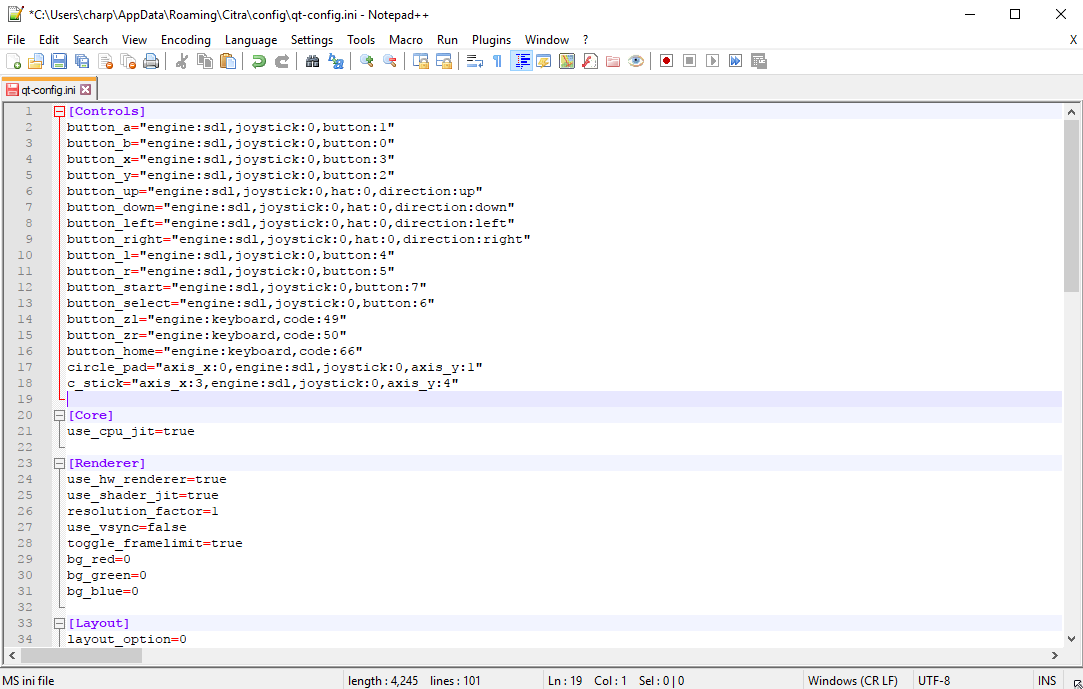Toggle the indent guide button

(521, 61)
